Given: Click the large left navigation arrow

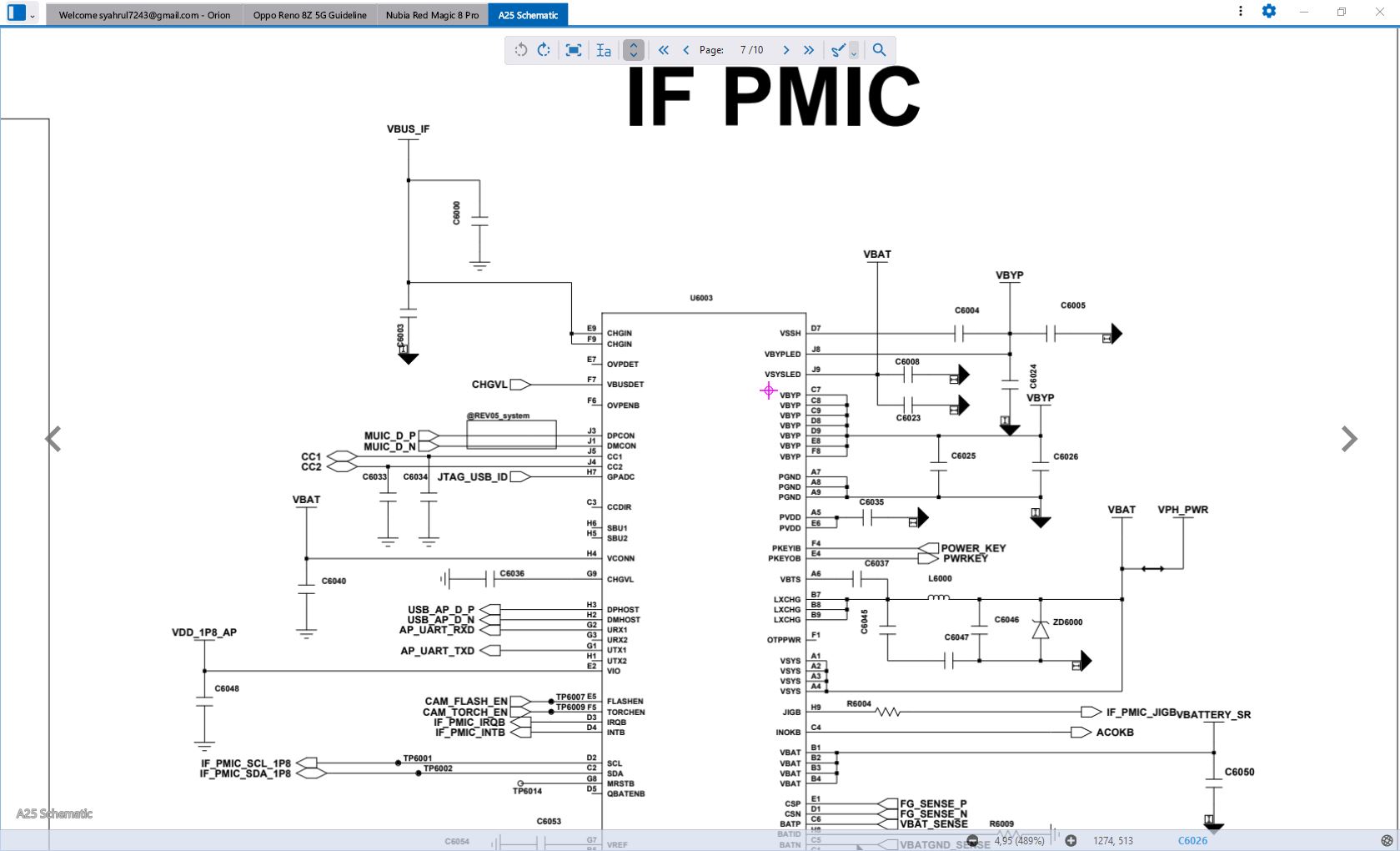Looking at the screenshot, I should (x=53, y=439).
